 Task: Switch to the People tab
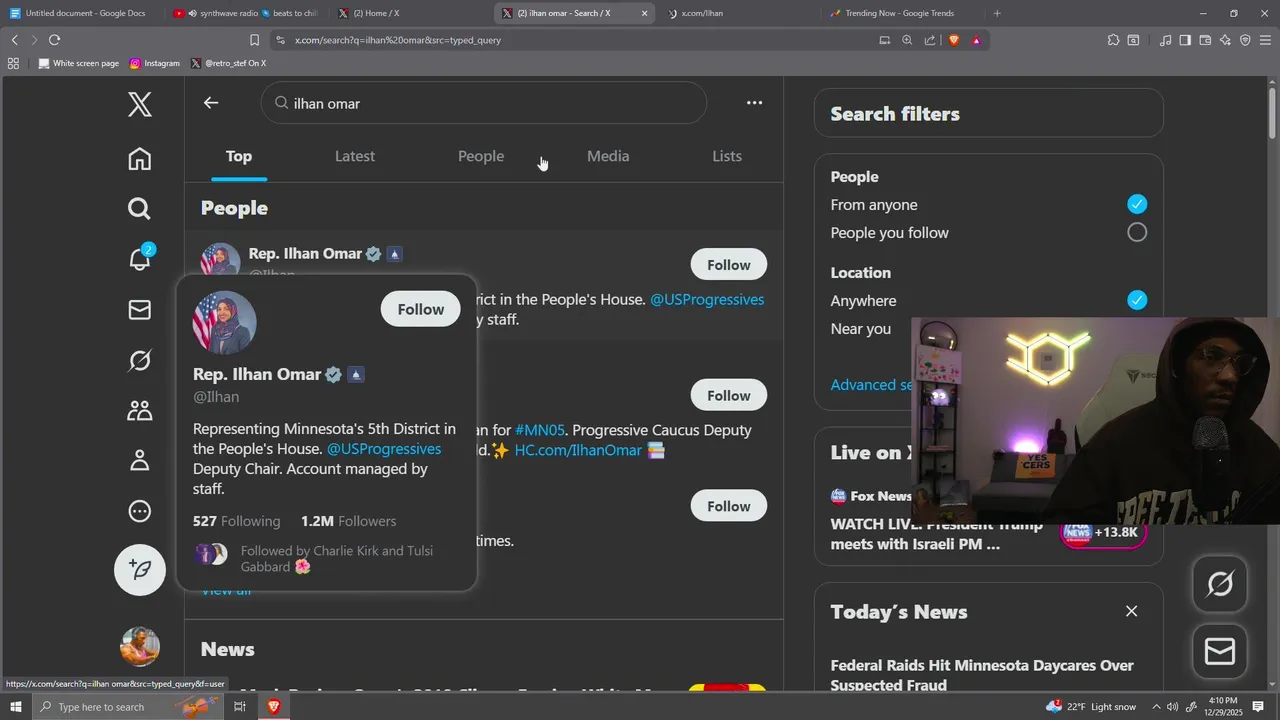(481, 156)
